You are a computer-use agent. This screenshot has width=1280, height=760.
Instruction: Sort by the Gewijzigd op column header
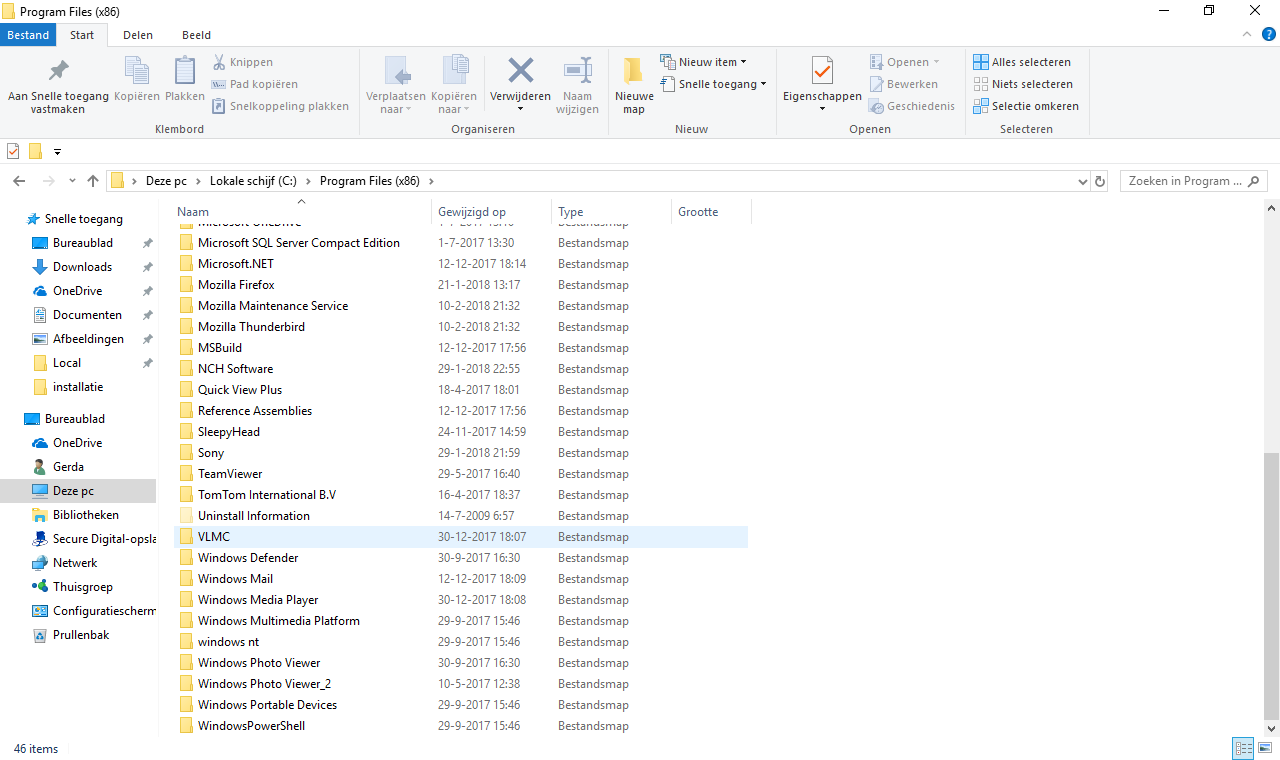[492, 212]
